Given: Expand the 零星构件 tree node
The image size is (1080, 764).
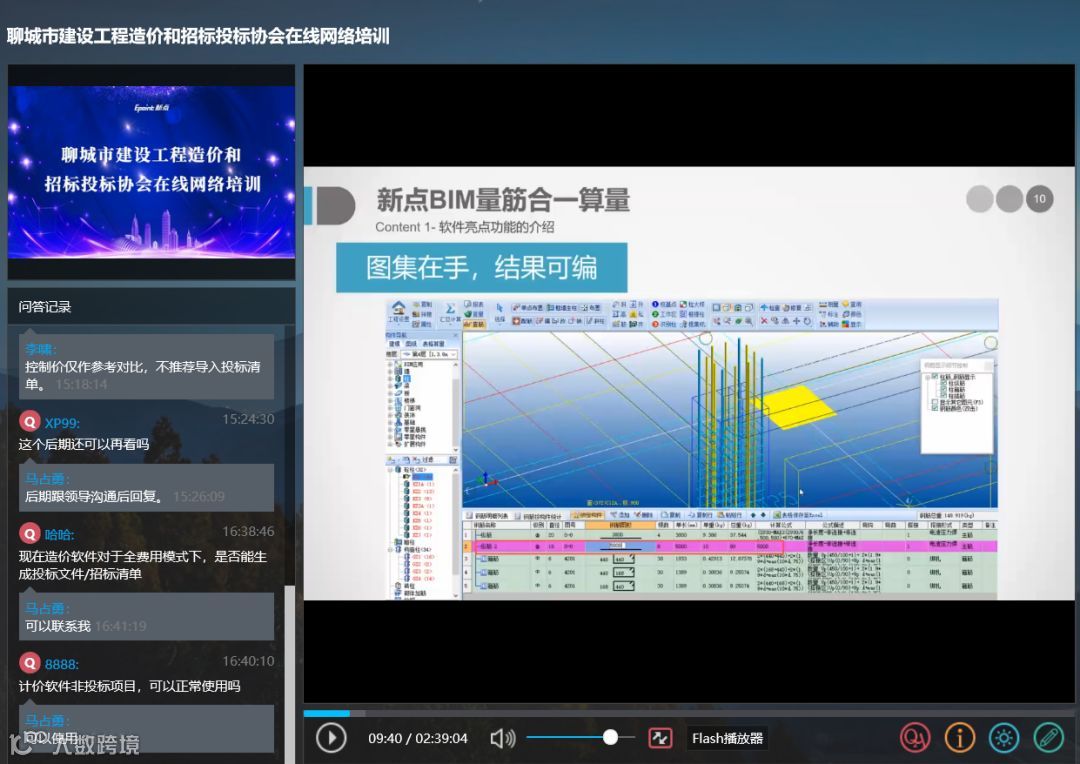Looking at the screenshot, I should 390,437.
